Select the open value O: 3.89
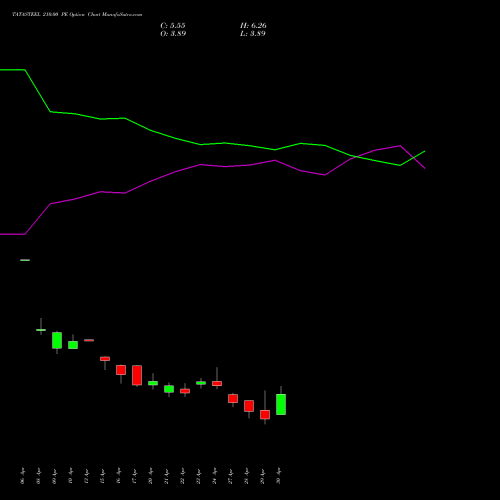Image resolution: width=500 pixels, height=500 pixels. (173, 33)
